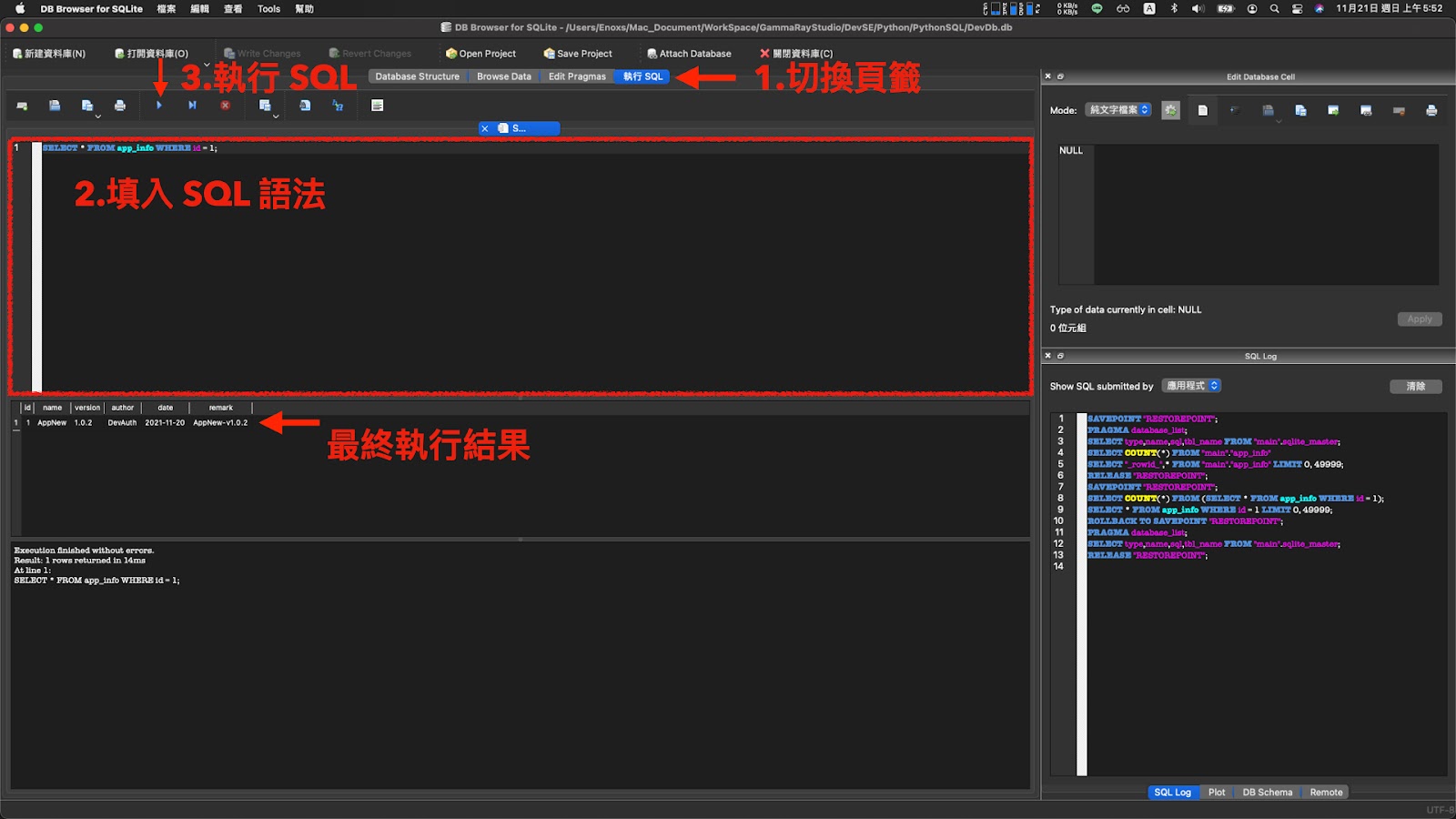
Task: Click the remark column header in results
Action: 220,408
